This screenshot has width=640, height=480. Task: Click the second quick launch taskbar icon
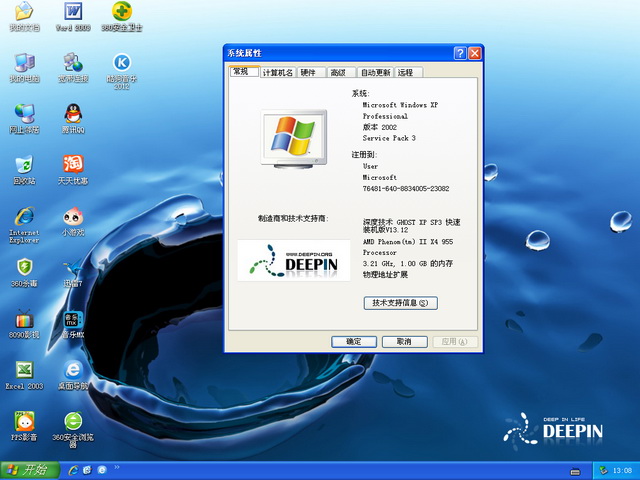[87, 470]
